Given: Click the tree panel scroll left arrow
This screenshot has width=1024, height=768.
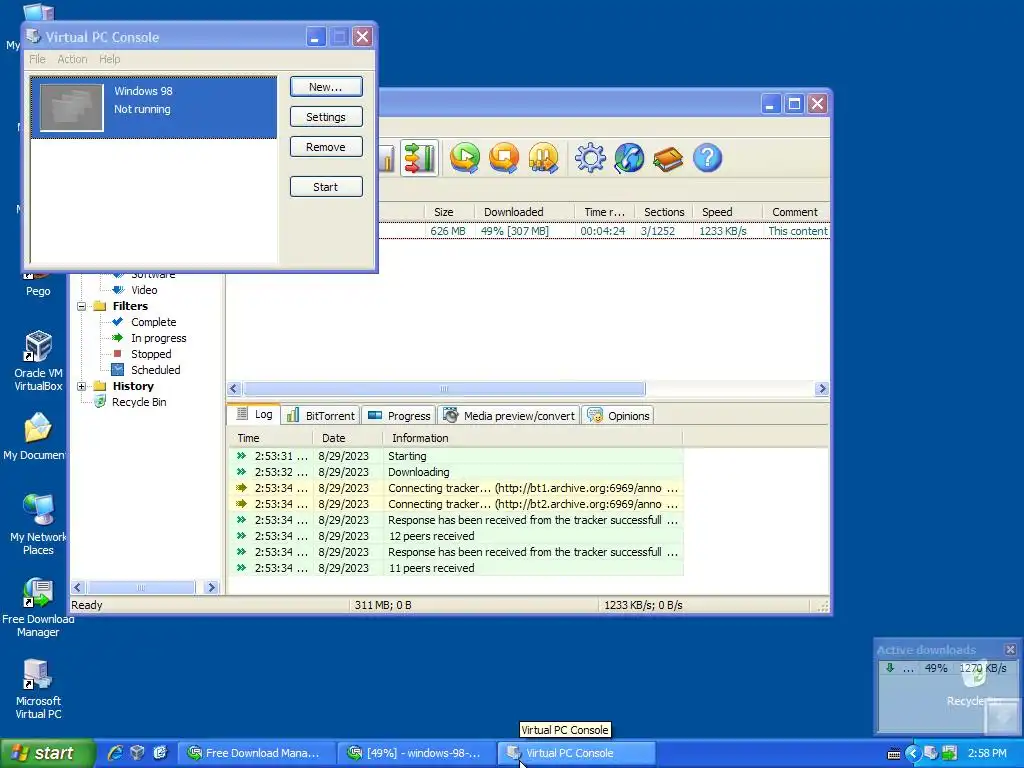Looking at the screenshot, I should 78,587.
